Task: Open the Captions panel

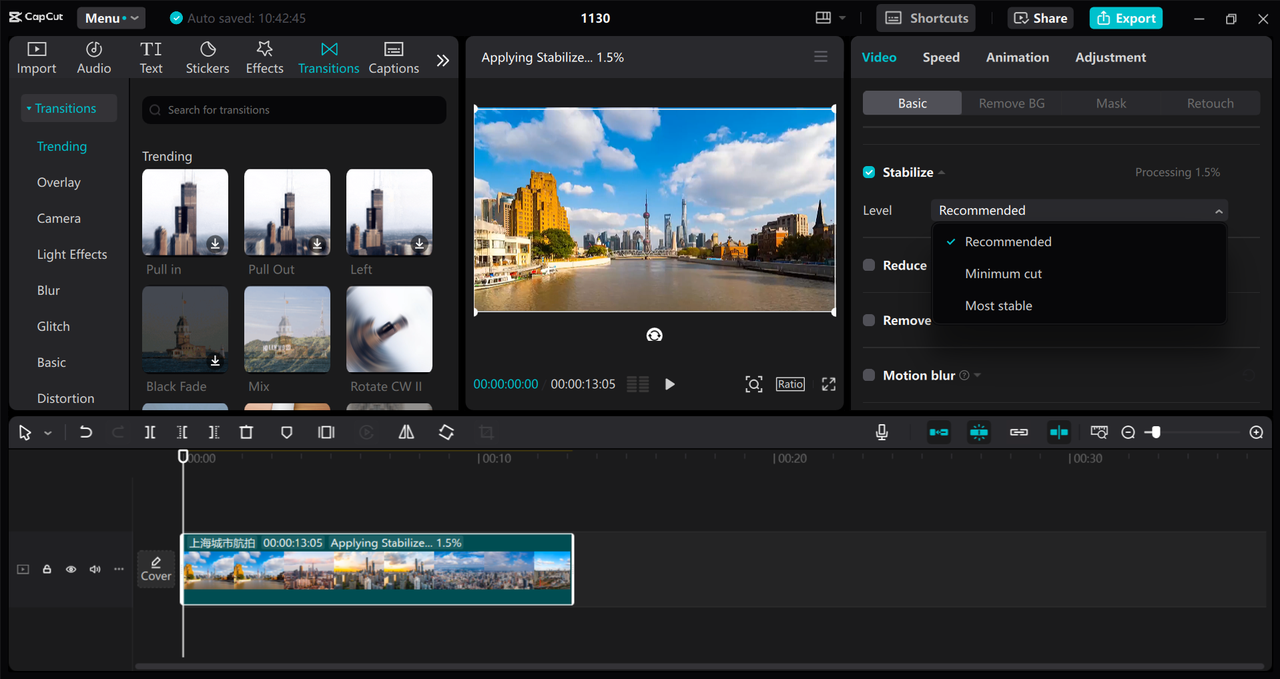Action: coord(394,58)
